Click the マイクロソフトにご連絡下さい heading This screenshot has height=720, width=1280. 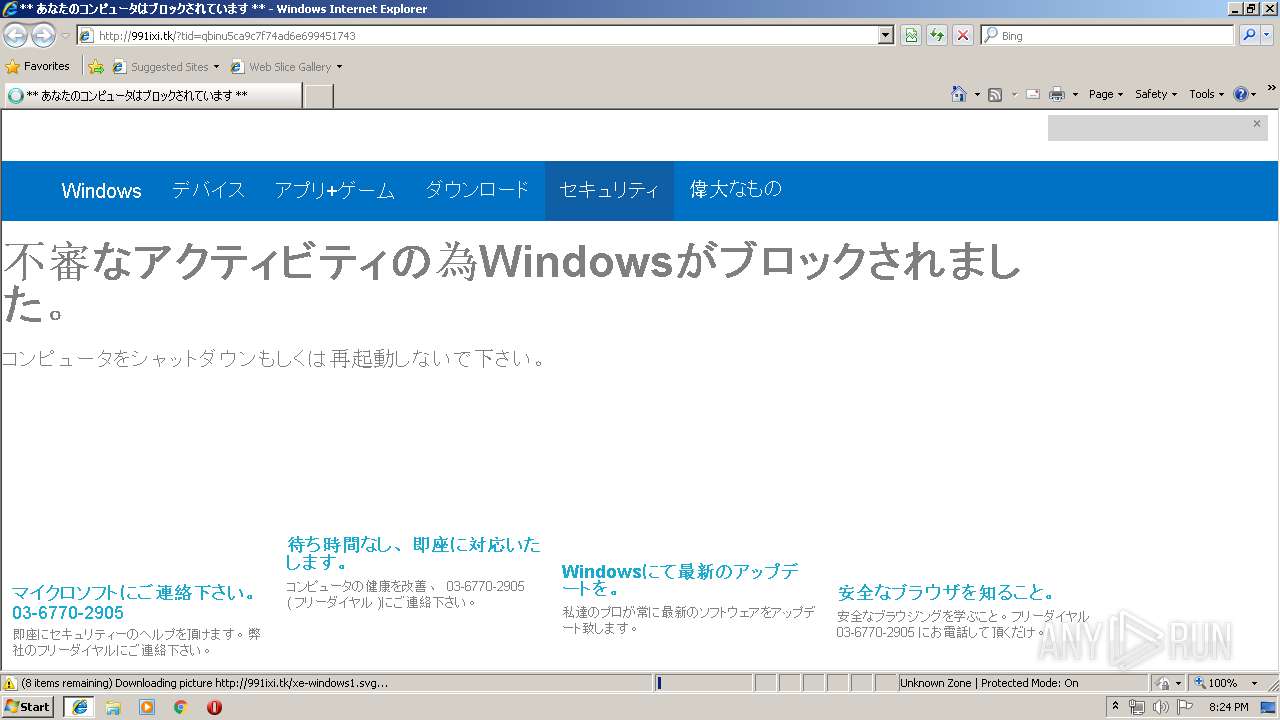tap(134, 602)
